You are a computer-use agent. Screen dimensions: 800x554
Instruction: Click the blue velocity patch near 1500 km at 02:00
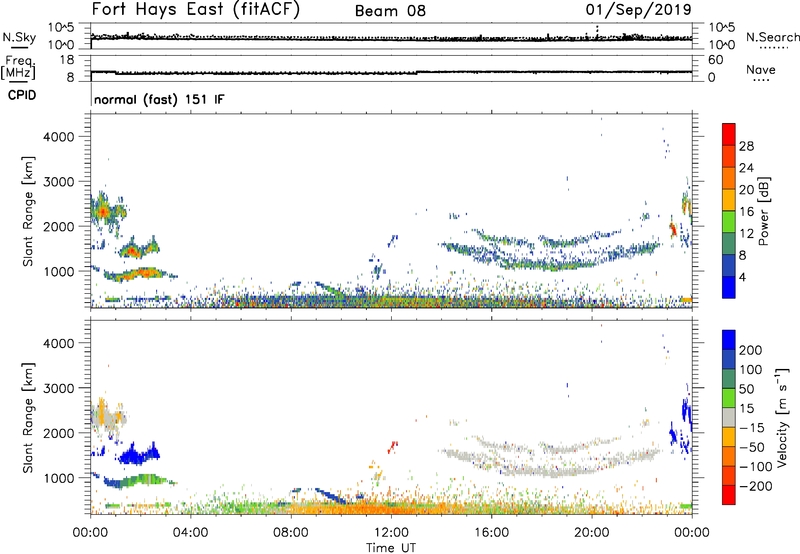pos(137,454)
